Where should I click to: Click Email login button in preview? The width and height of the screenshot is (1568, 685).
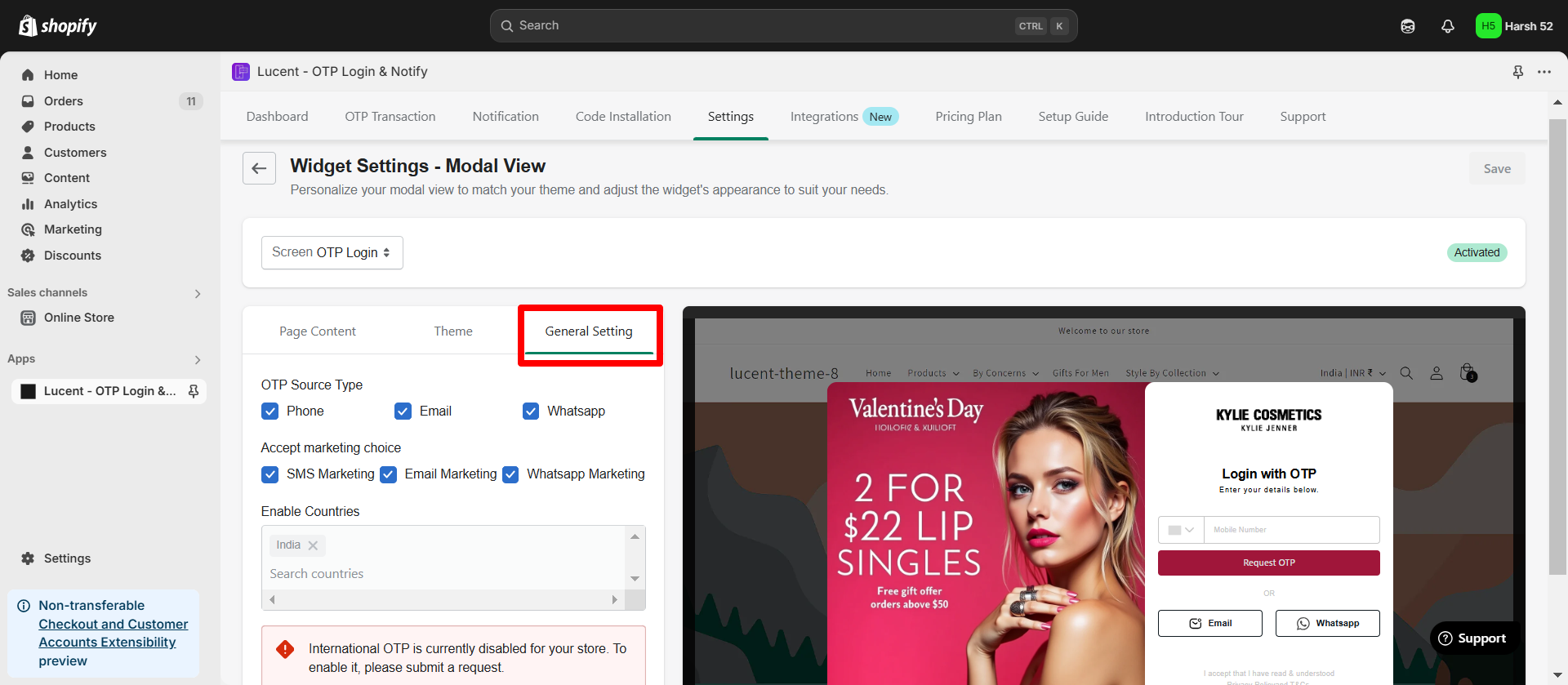(x=1210, y=624)
